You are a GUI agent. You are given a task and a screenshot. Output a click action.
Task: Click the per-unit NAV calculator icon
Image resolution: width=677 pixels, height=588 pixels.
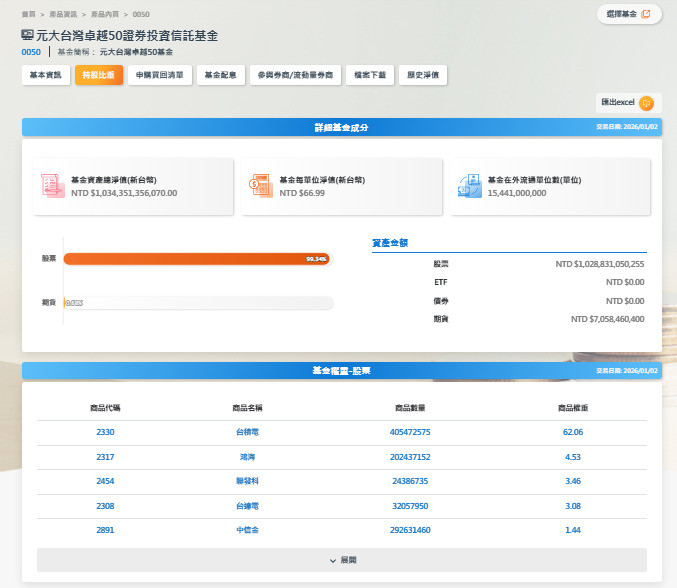pos(260,185)
